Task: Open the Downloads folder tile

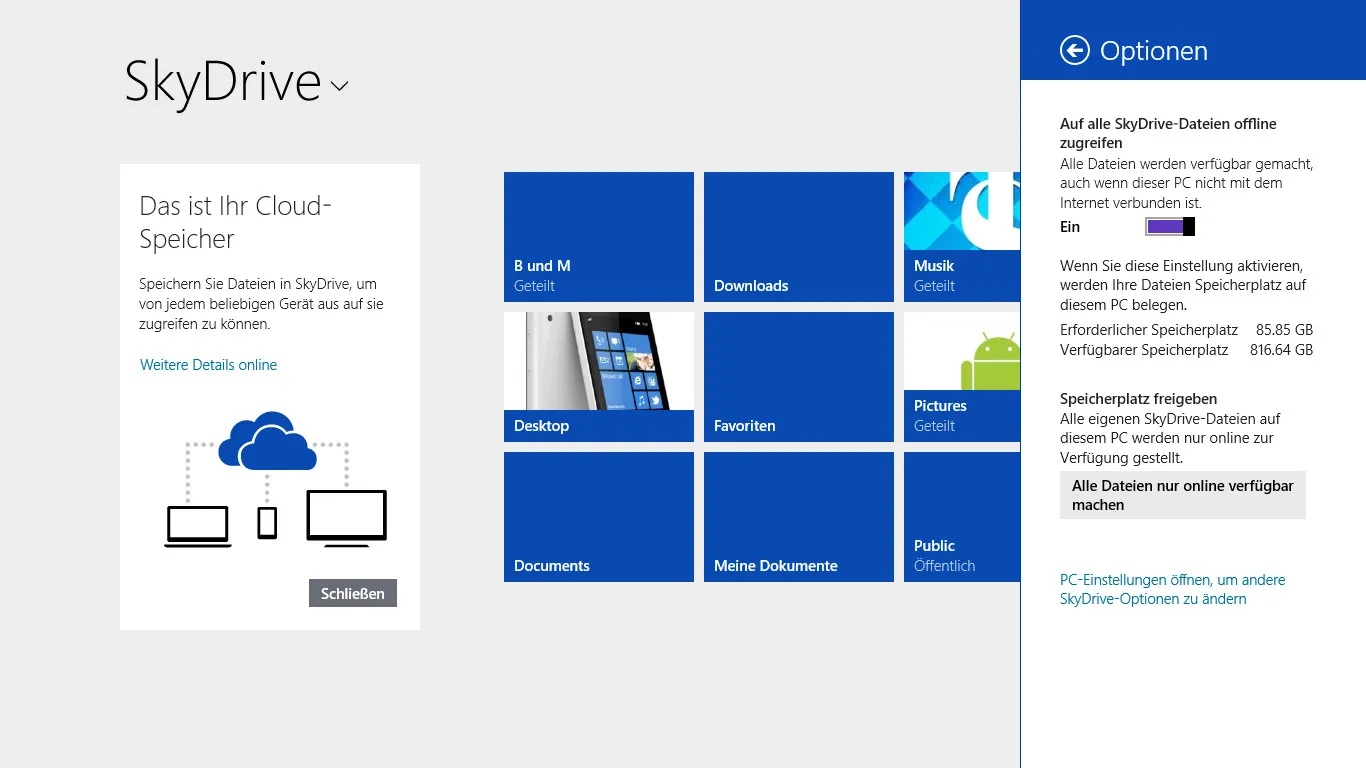Action: (799, 237)
